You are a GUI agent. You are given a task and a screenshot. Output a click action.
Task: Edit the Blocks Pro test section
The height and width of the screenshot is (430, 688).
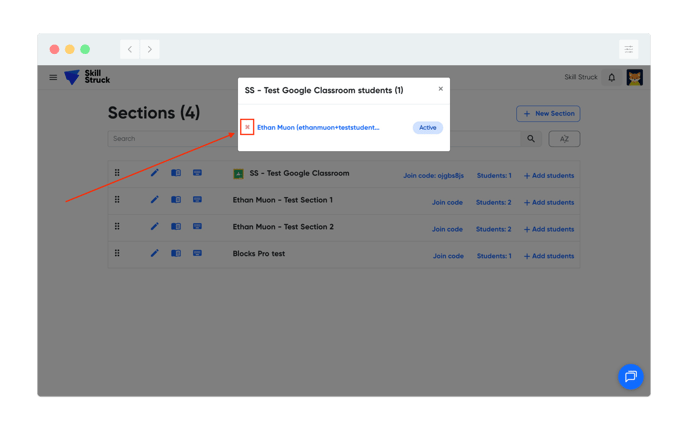[155, 254]
